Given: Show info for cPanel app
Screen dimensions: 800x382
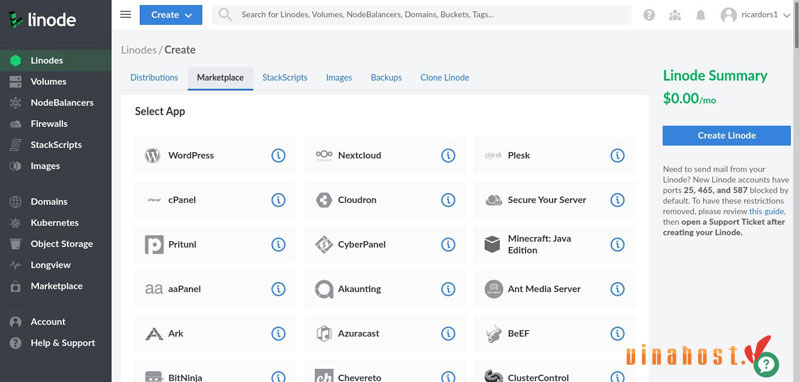Looking at the screenshot, I should 278,200.
